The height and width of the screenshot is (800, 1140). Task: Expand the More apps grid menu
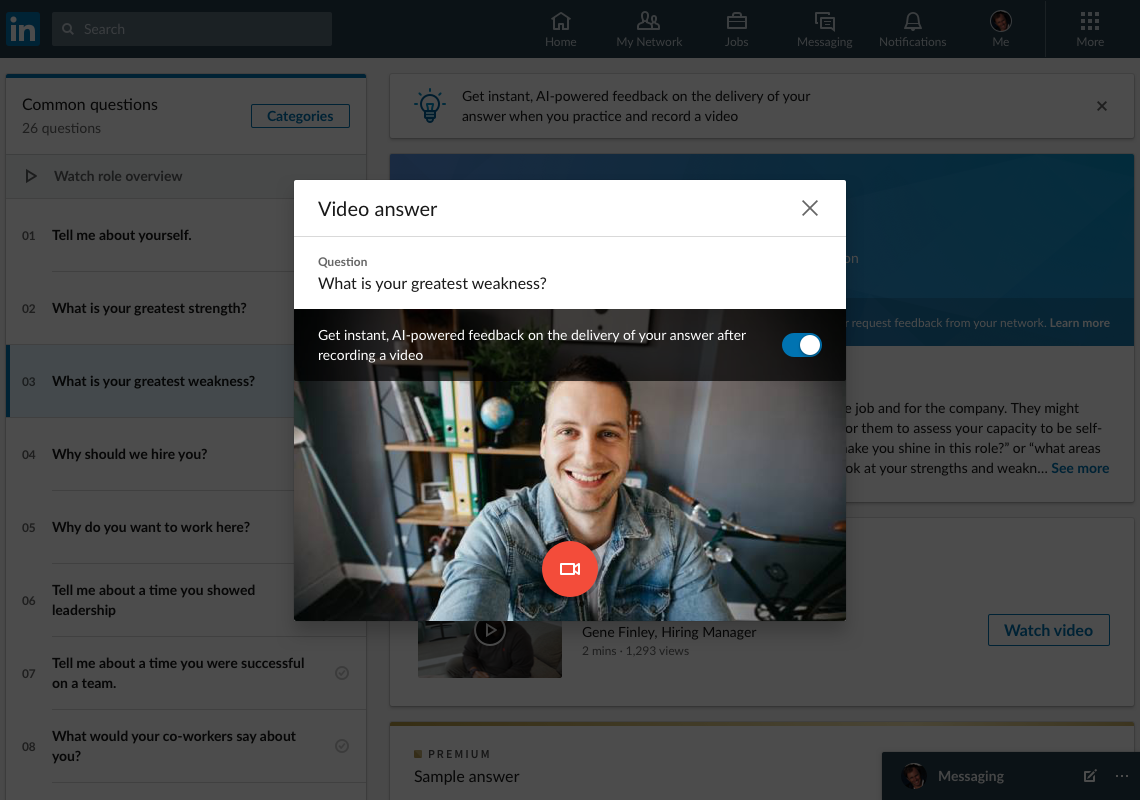tap(1090, 29)
